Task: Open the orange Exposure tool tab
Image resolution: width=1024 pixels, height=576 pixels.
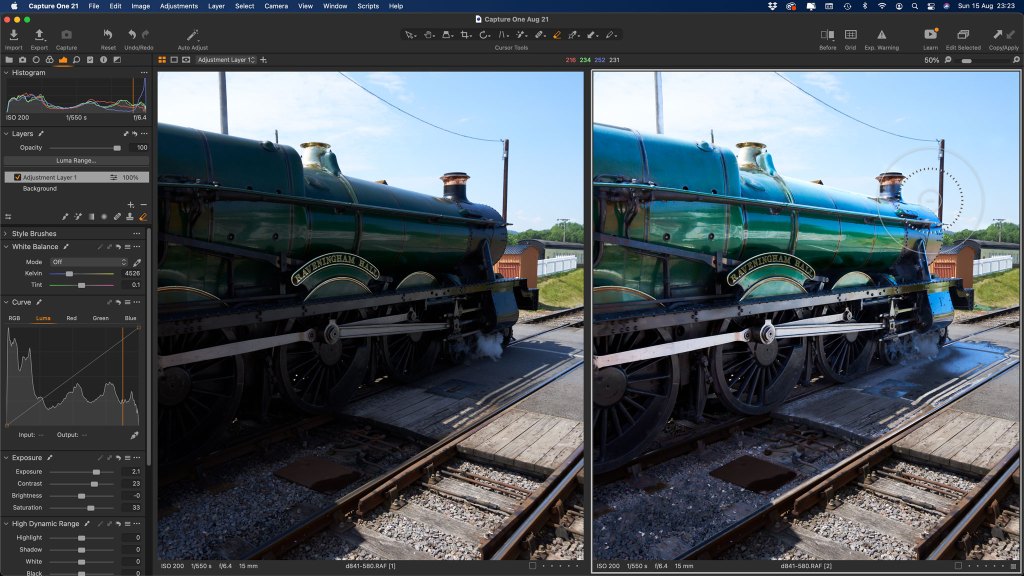Action: tap(63, 60)
